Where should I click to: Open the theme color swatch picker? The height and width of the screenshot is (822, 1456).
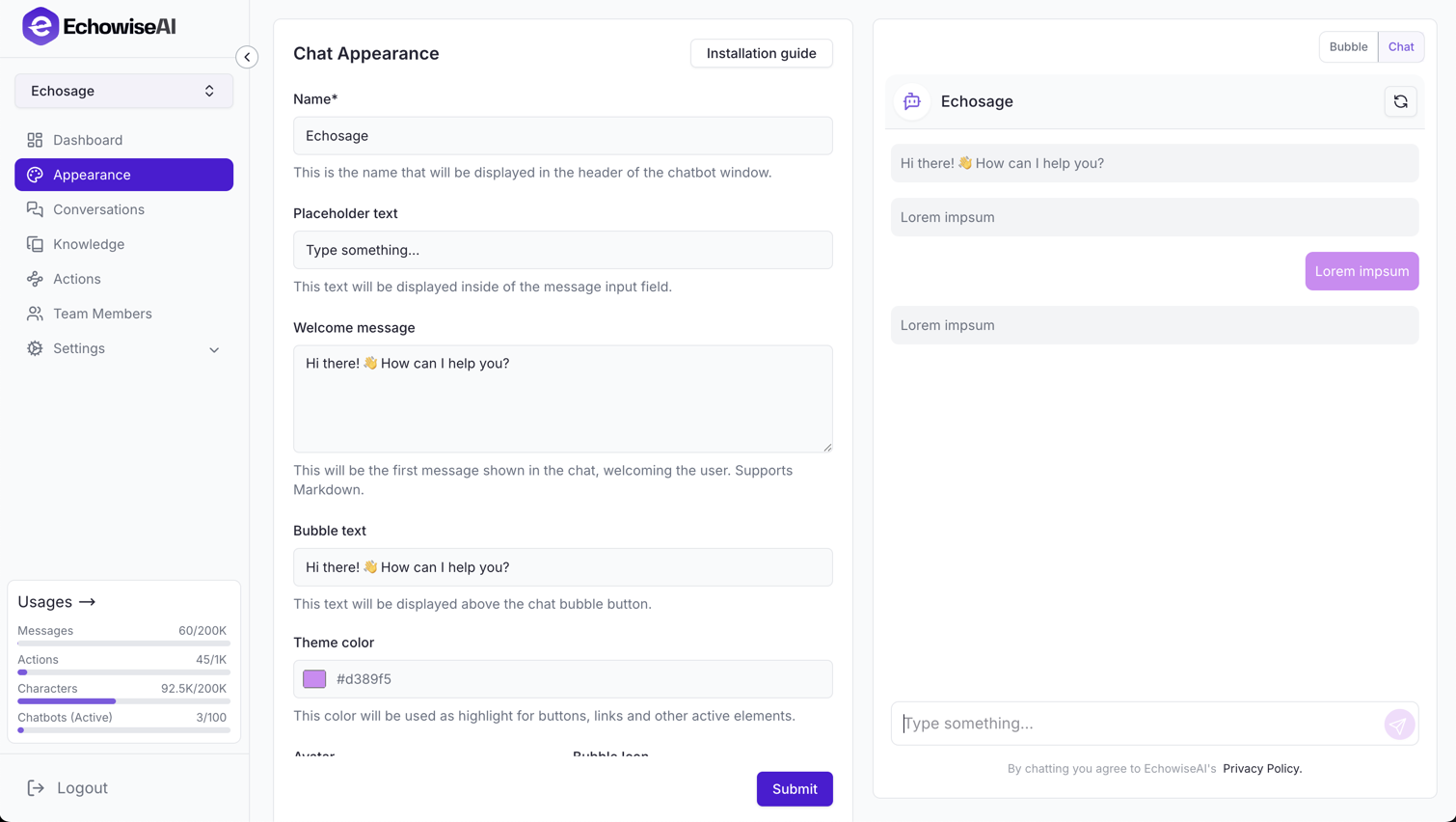pyautogui.click(x=313, y=678)
